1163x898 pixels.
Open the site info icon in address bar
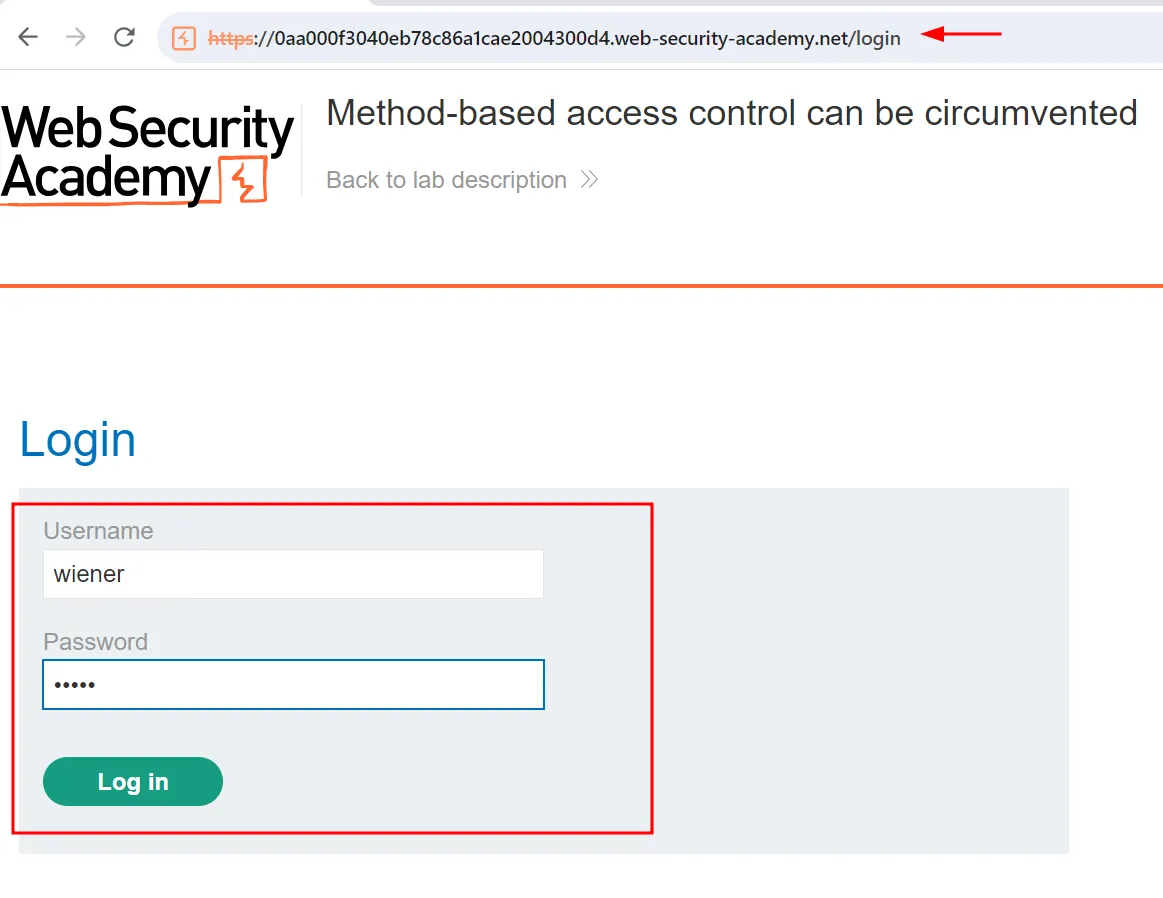coord(184,38)
